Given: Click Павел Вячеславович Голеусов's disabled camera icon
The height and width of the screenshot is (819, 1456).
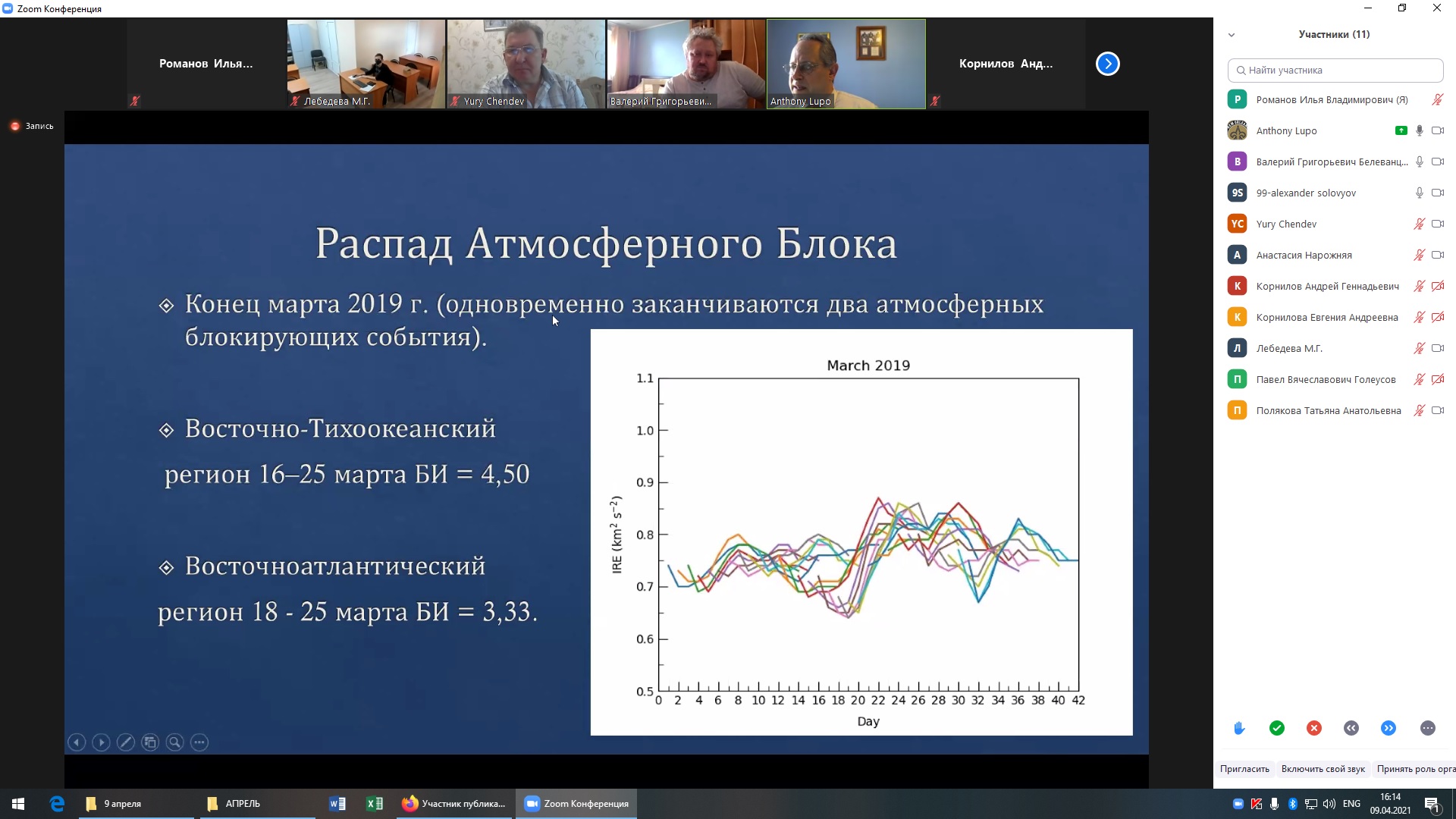Looking at the screenshot, I should coord(1438,379).
